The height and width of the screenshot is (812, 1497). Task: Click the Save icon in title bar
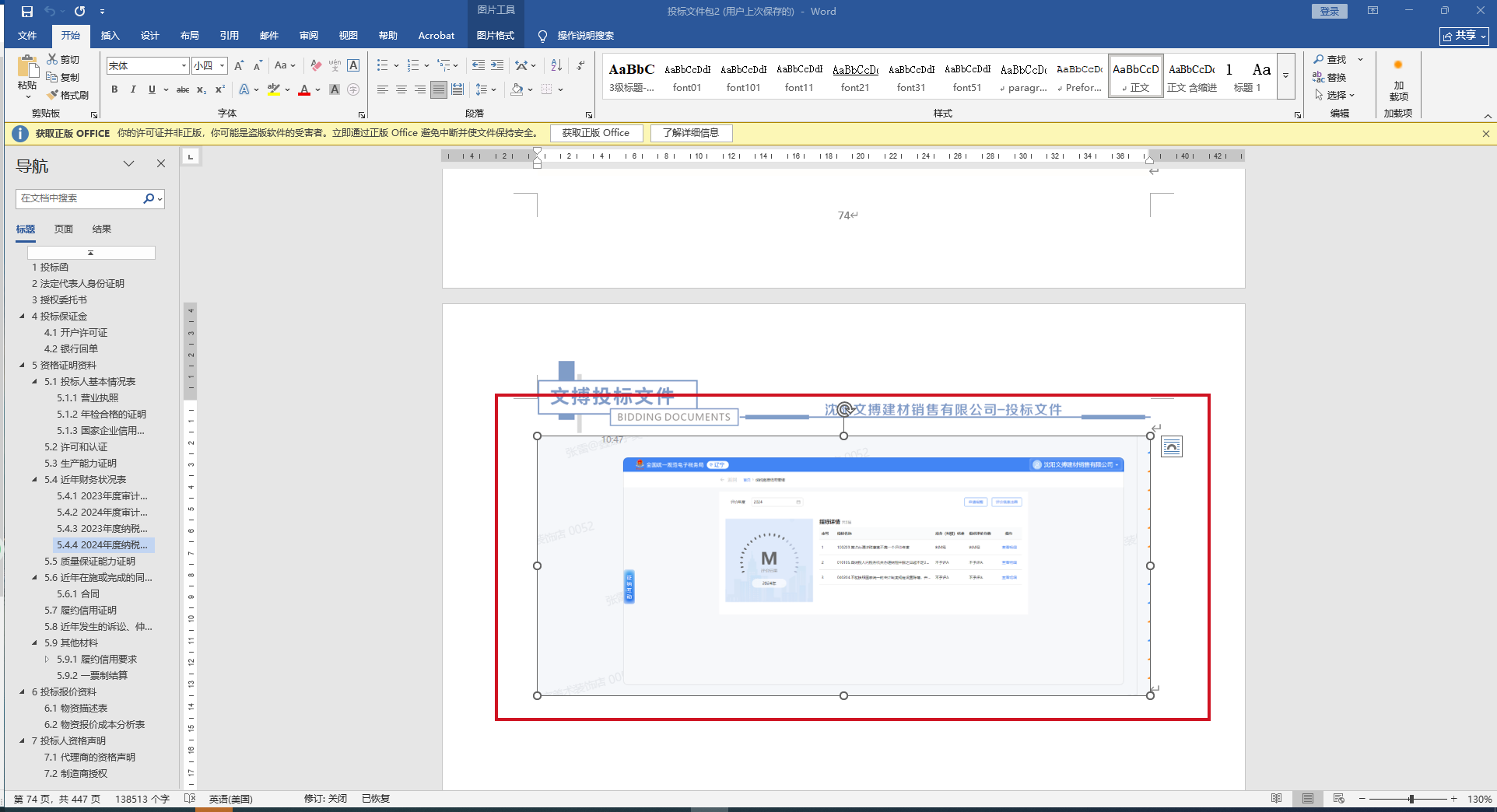27,12
